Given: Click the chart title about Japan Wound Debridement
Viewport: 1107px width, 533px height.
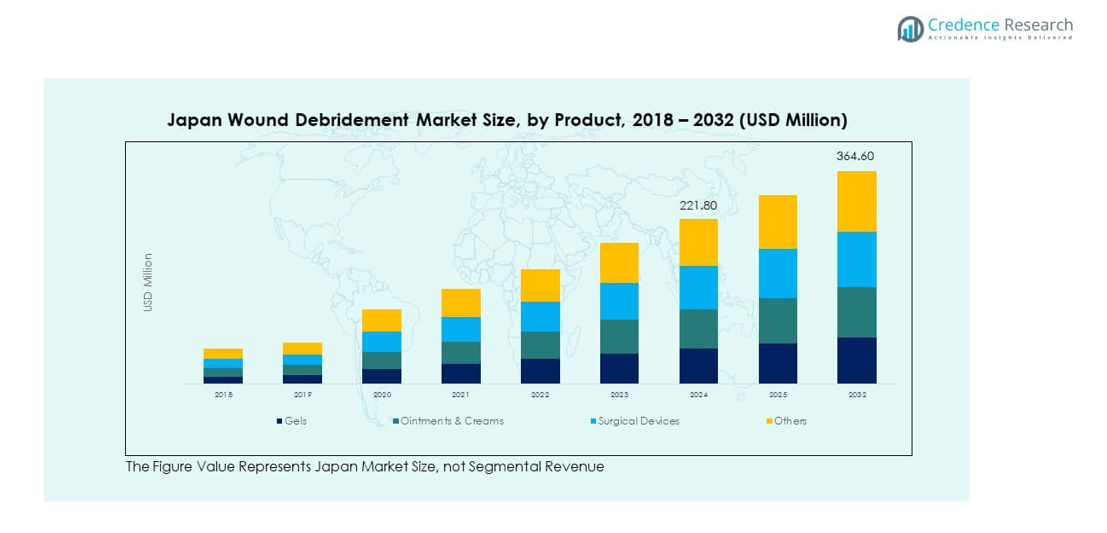Looking at the screenshot, I should pyautogui.click(x=507, y=120).
